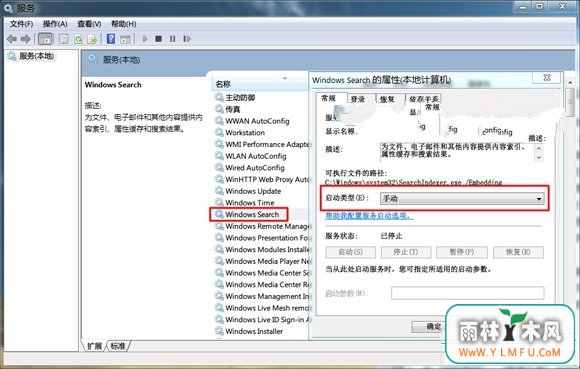580x369 pixels.
Task: Click the Restart service toolbar icon
Action: point(187,38)
